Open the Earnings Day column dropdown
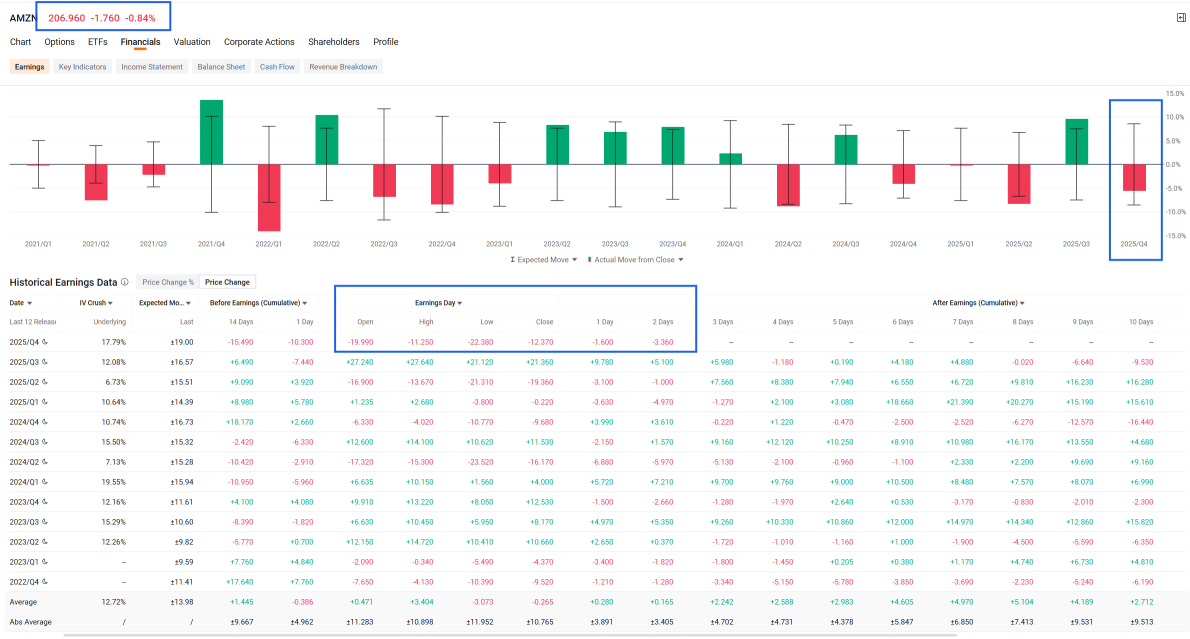Viewport: 1190px width, 639px height. coord(439,303)
